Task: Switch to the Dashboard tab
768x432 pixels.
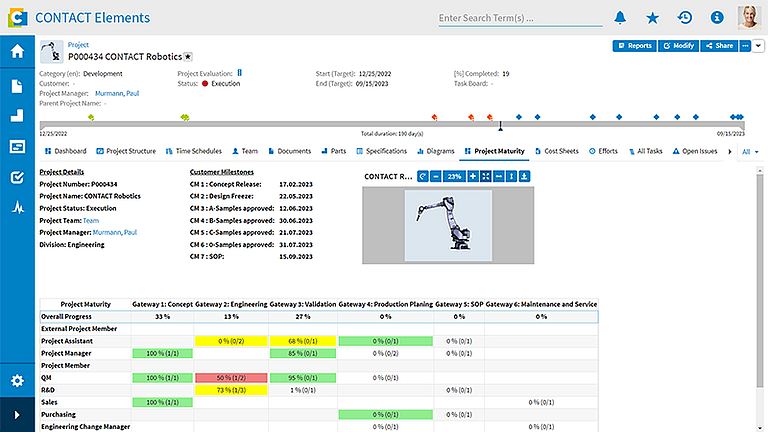Action: click(66, 151)
